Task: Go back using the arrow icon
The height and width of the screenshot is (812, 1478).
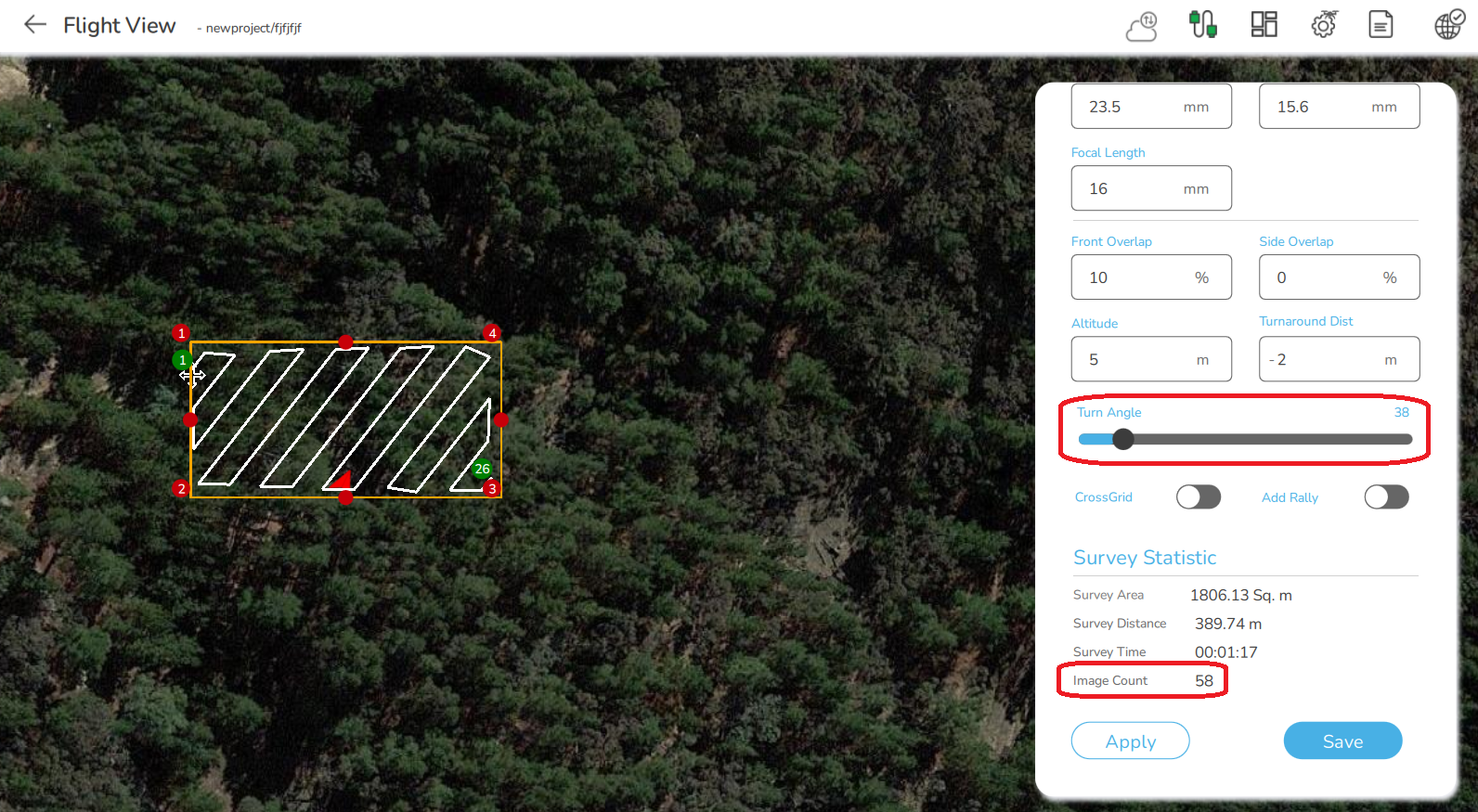Action: 35,25
